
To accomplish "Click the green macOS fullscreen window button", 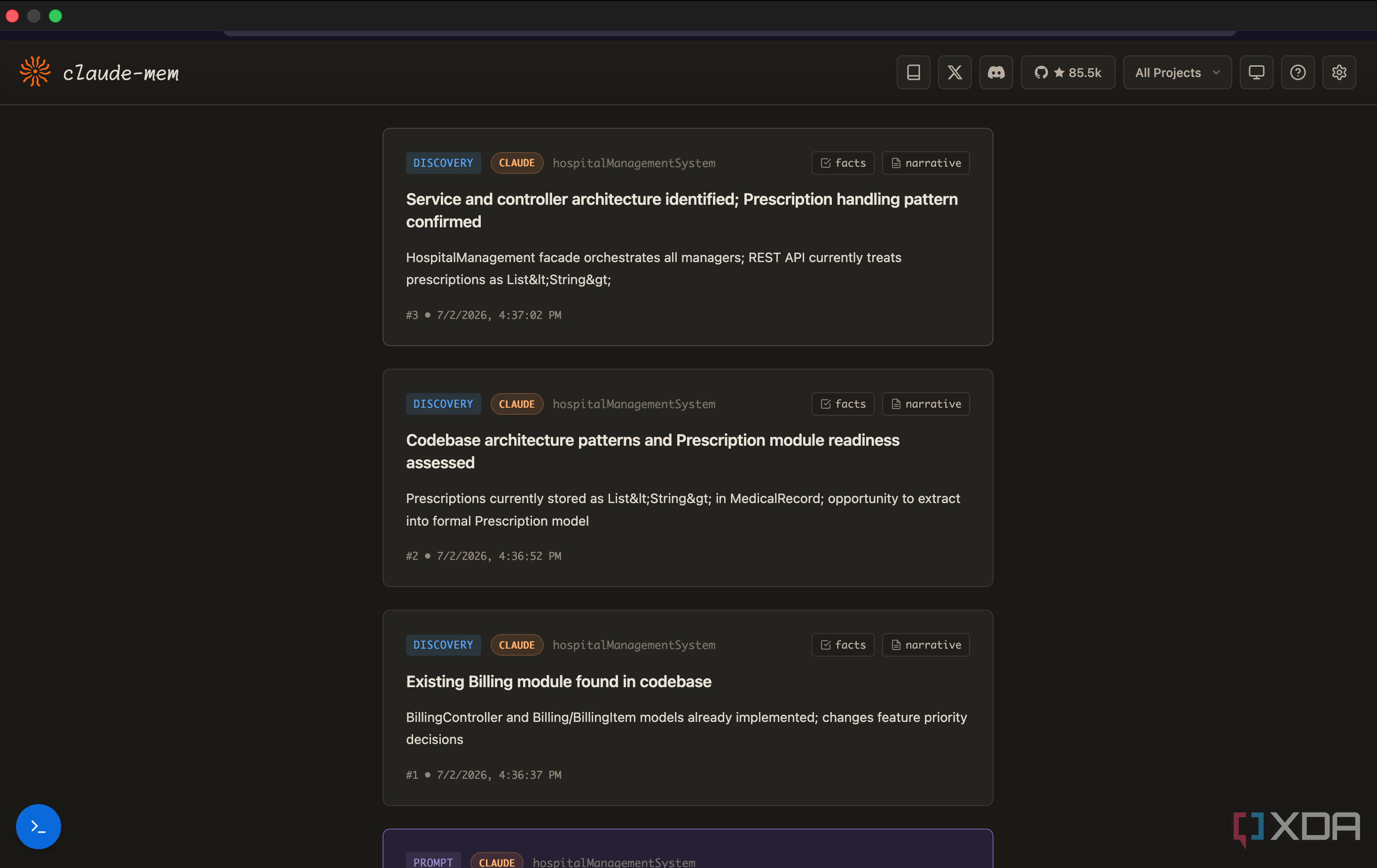I will pyautogui.click(x=55, y=16).
